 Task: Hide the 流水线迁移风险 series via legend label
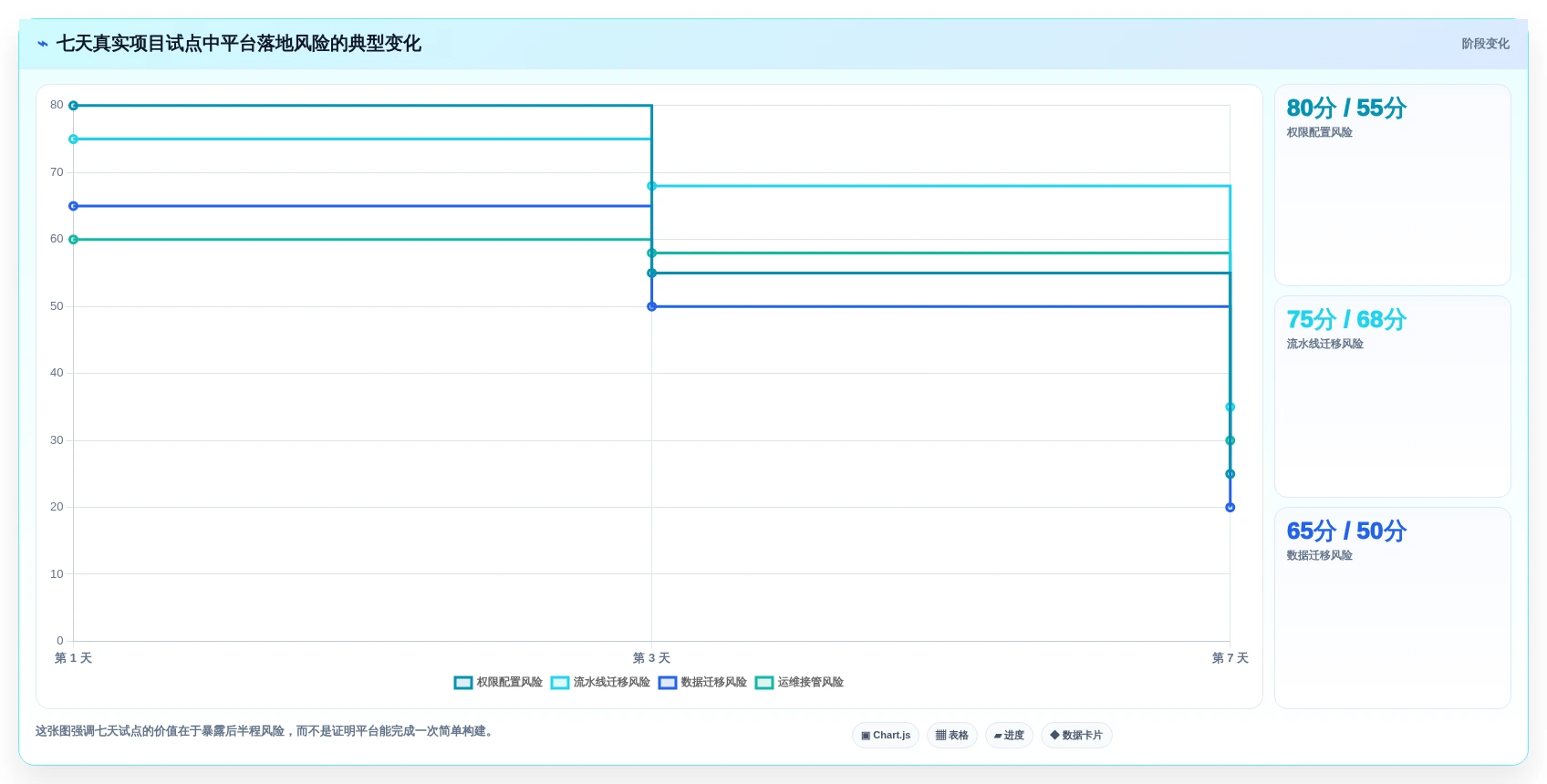click(612, 682)
